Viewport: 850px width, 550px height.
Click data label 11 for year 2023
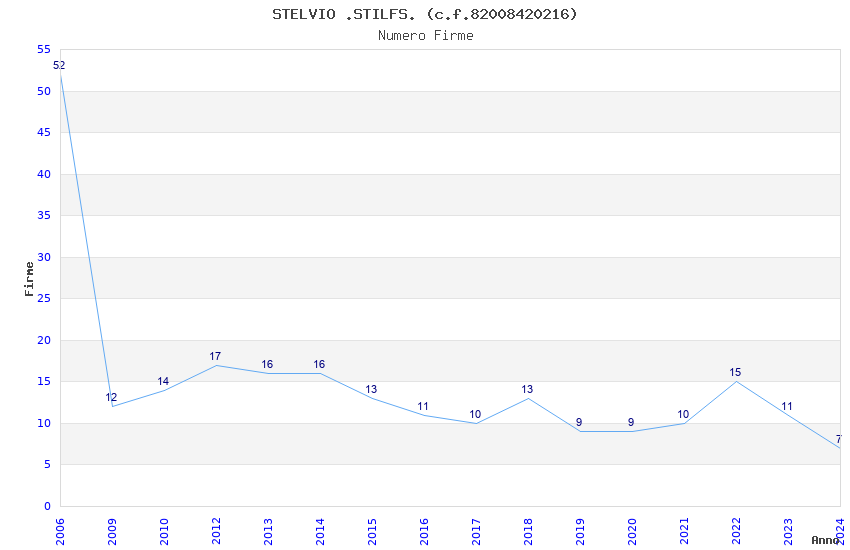click(x=787, y=406)
